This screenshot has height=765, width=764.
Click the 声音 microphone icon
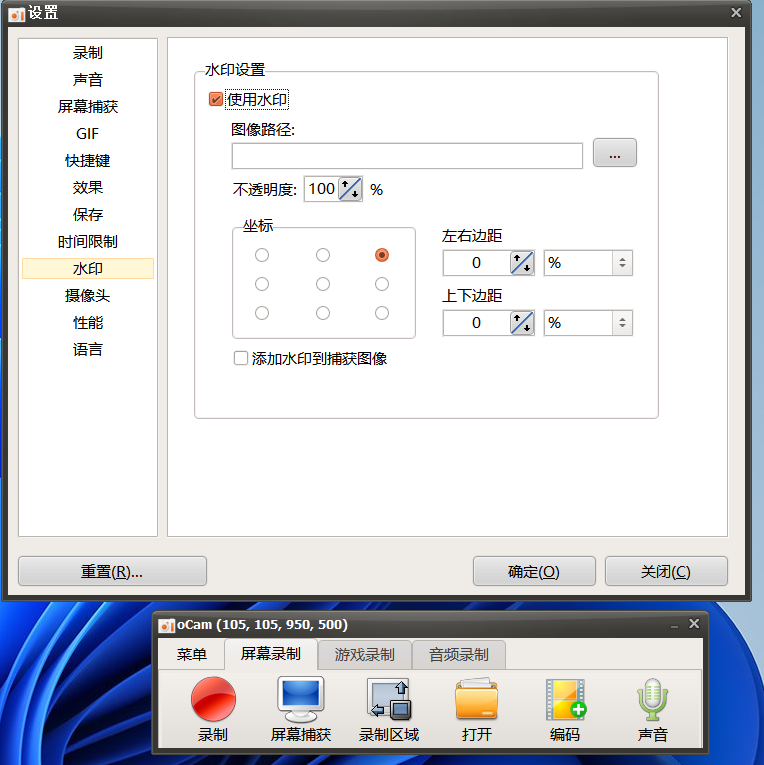click(652, 699)
